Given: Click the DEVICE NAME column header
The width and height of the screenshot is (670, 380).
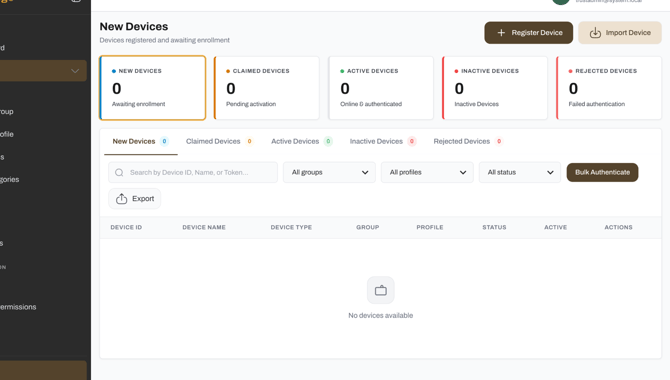Looking at the screenshot, I should click(x=204, y=227).
